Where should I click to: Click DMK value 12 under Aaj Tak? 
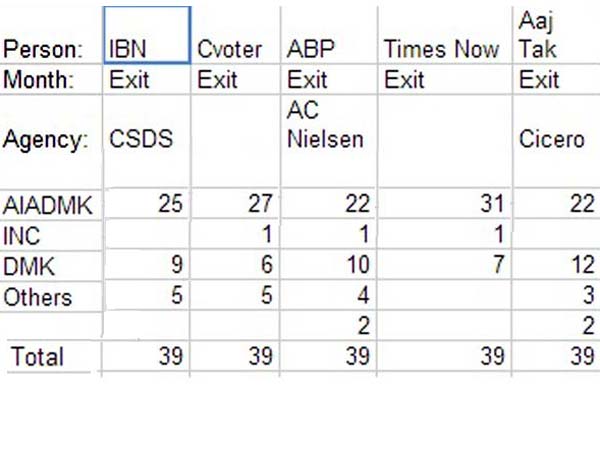pyautogui.click(x=555, y=267)
